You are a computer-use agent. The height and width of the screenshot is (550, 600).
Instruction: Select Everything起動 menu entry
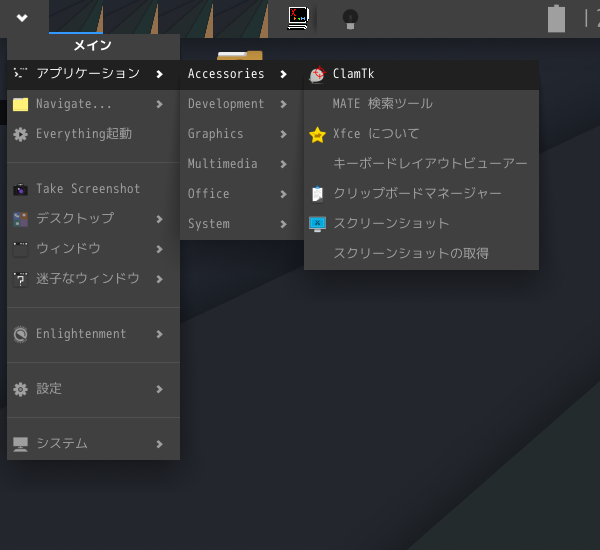(93, 134)
